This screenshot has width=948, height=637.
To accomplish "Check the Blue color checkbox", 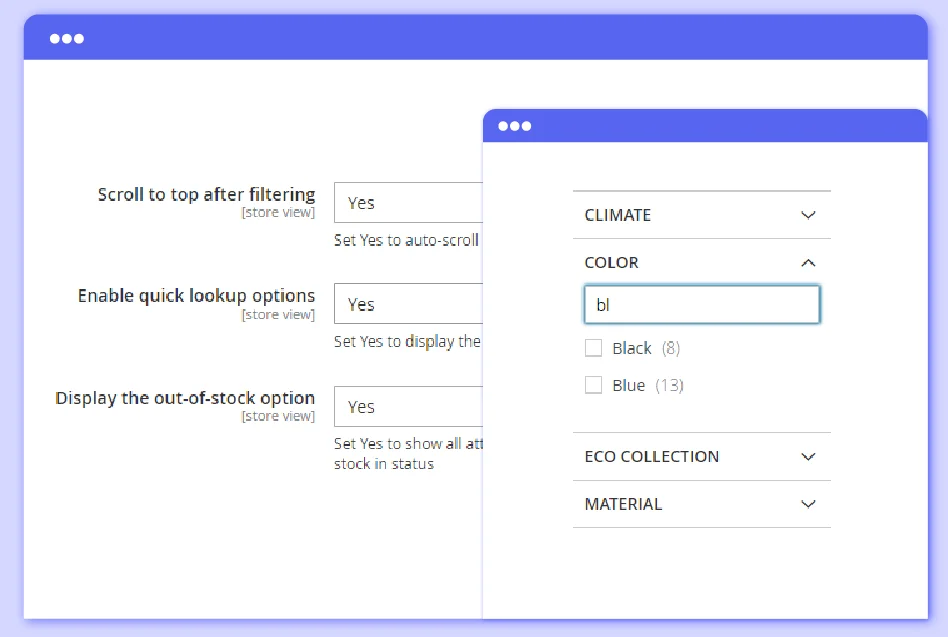I will click(x=593, y=384).
